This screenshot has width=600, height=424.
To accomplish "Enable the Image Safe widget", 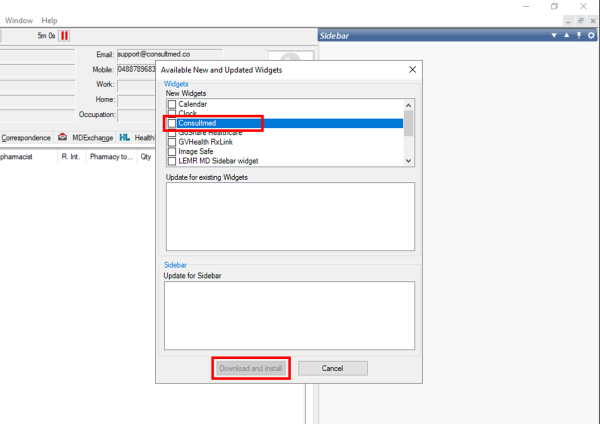I will tap(172, 152).
